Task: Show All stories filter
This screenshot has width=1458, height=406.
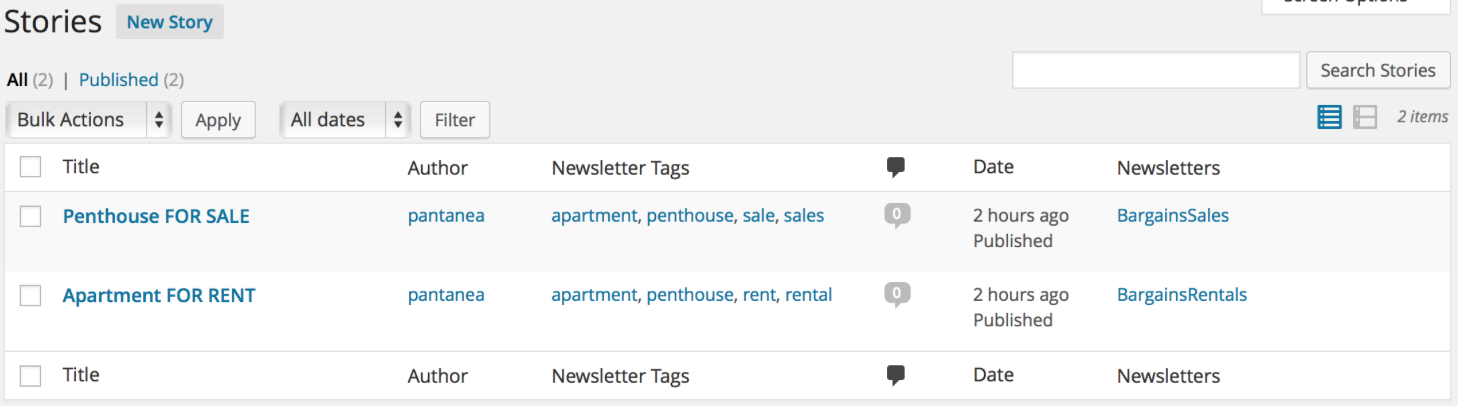Action: tap(17, 80)
